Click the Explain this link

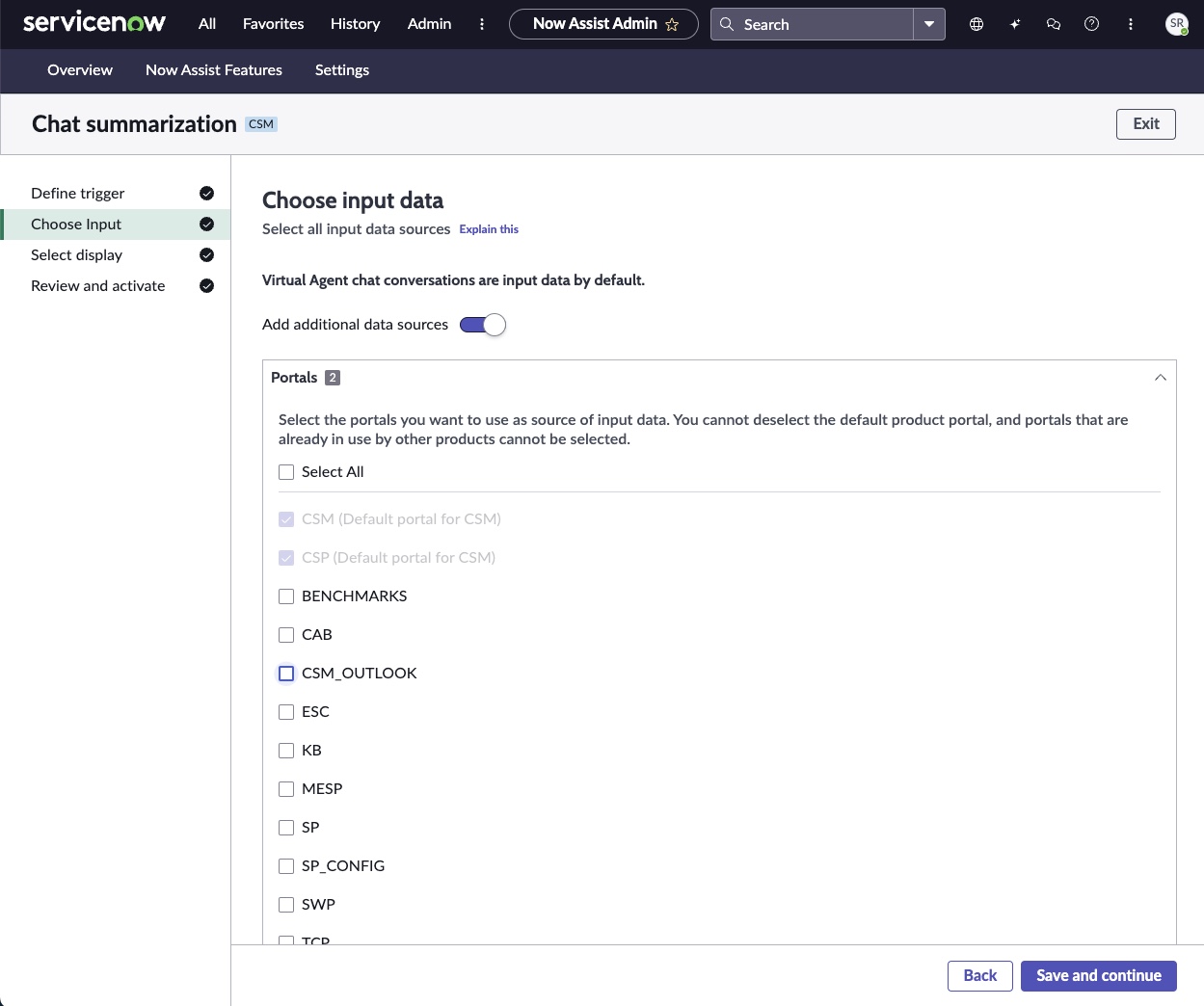click(489, 229)
